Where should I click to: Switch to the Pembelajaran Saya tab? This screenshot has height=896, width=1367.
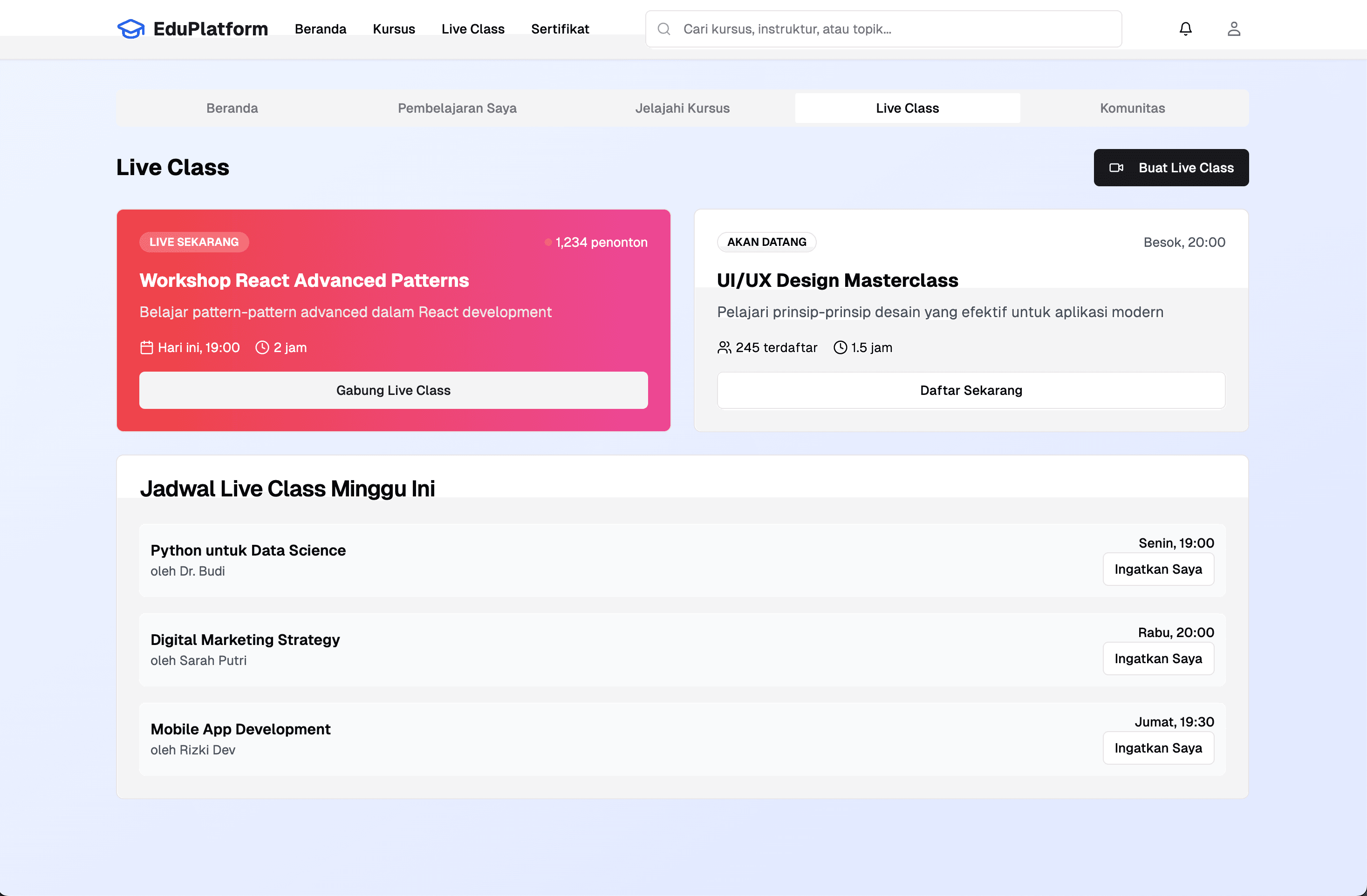tap(457, 108)
